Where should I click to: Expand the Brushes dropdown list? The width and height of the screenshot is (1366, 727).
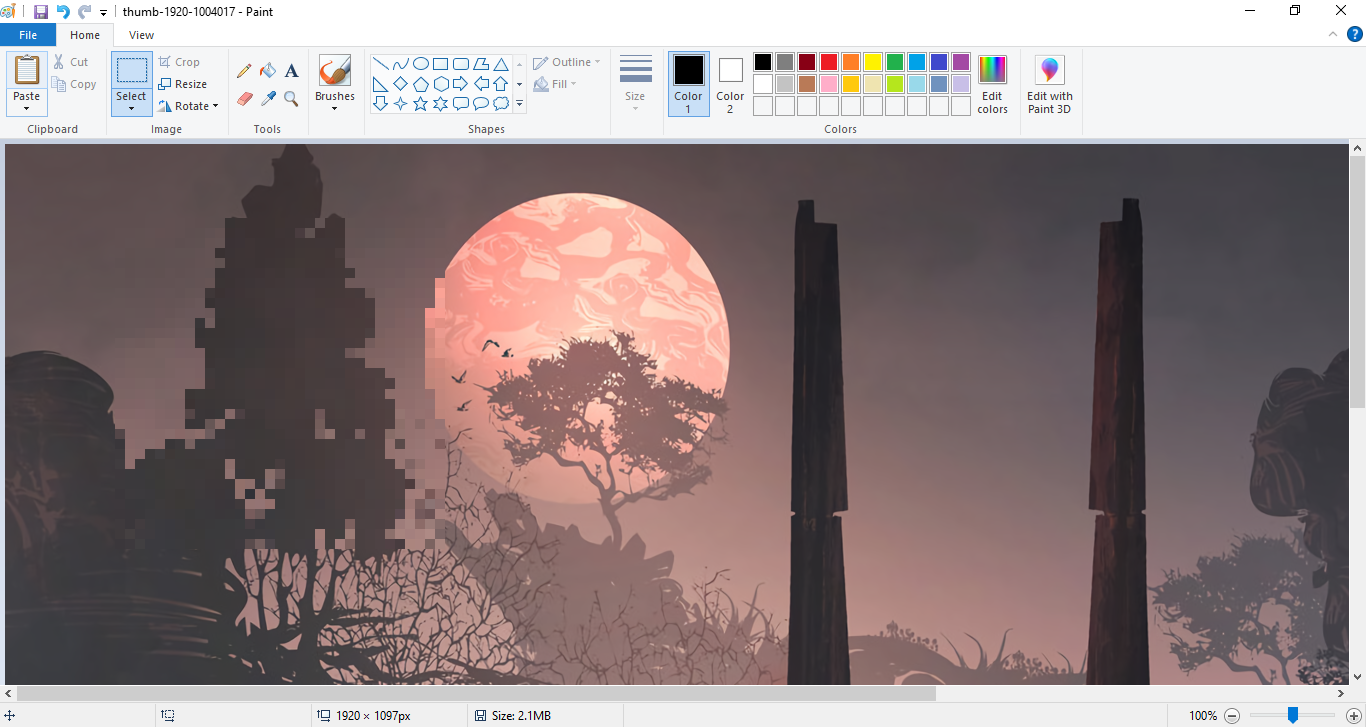click(334, 108)
